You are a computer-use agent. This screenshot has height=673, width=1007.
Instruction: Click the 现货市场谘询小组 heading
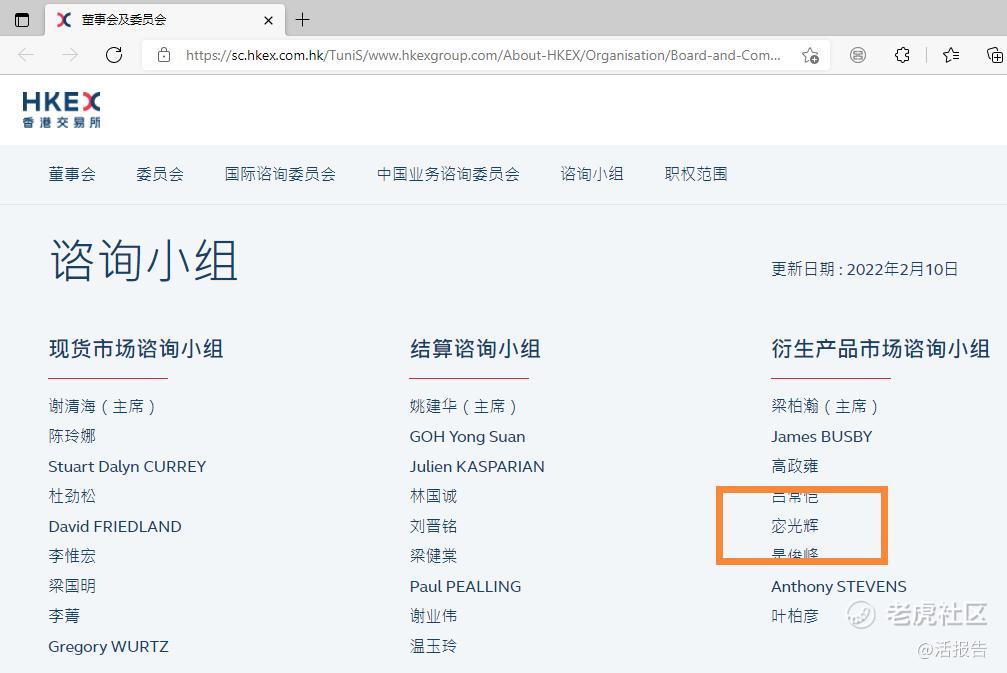pyautogui.click(x=136, y=349)
